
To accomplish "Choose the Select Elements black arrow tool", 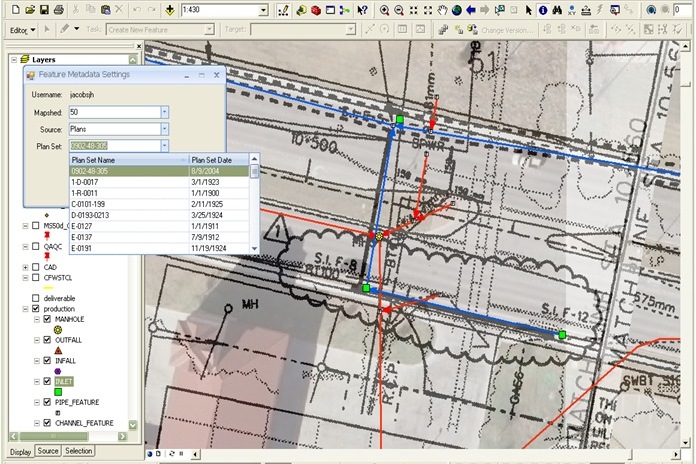I will [528, 10].
